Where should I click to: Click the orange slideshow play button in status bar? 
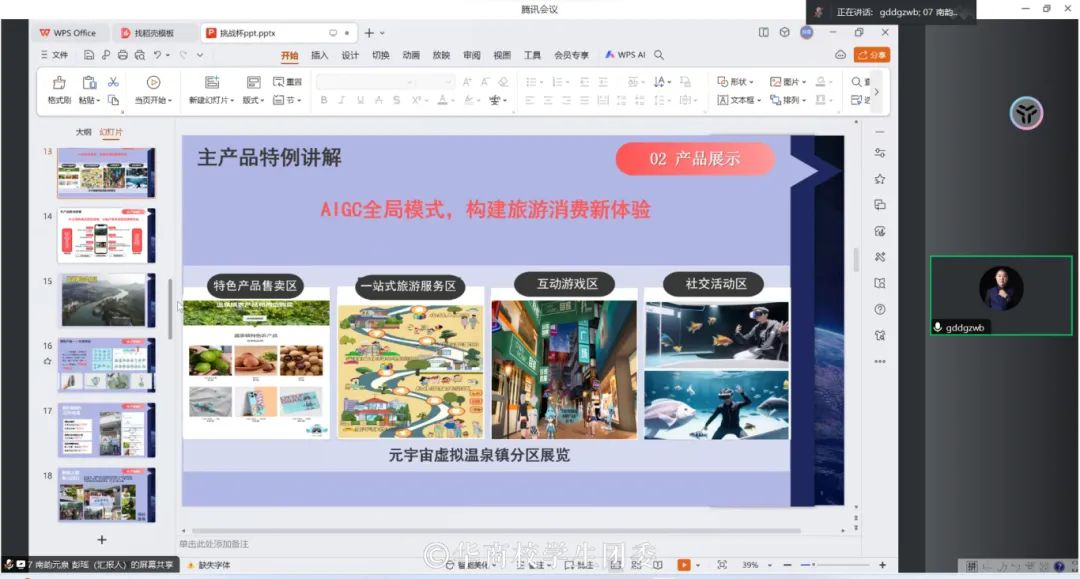pyautogui.click(x=684, y=565)
